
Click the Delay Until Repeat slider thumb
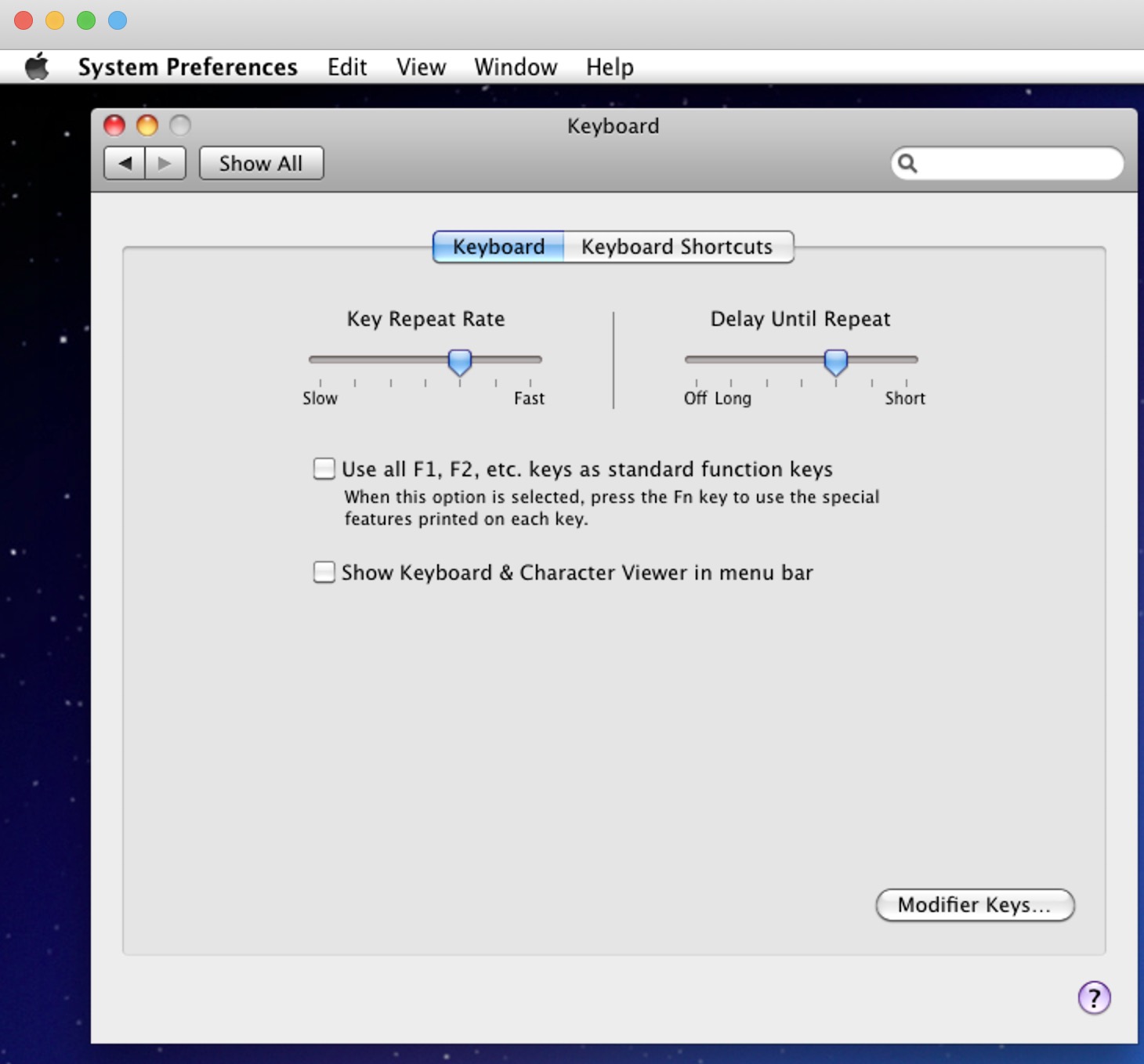836,362
